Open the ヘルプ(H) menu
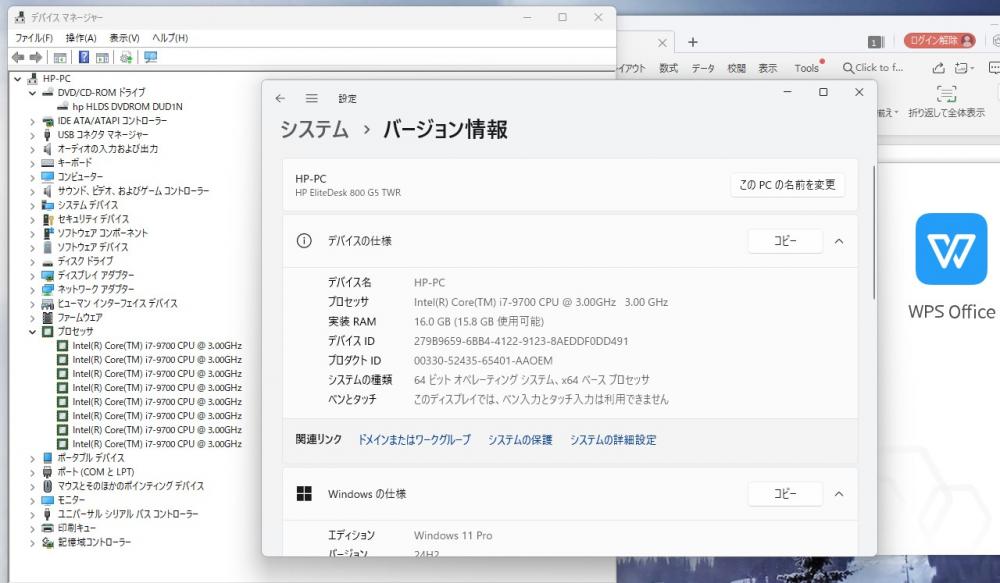 (170, 38)
